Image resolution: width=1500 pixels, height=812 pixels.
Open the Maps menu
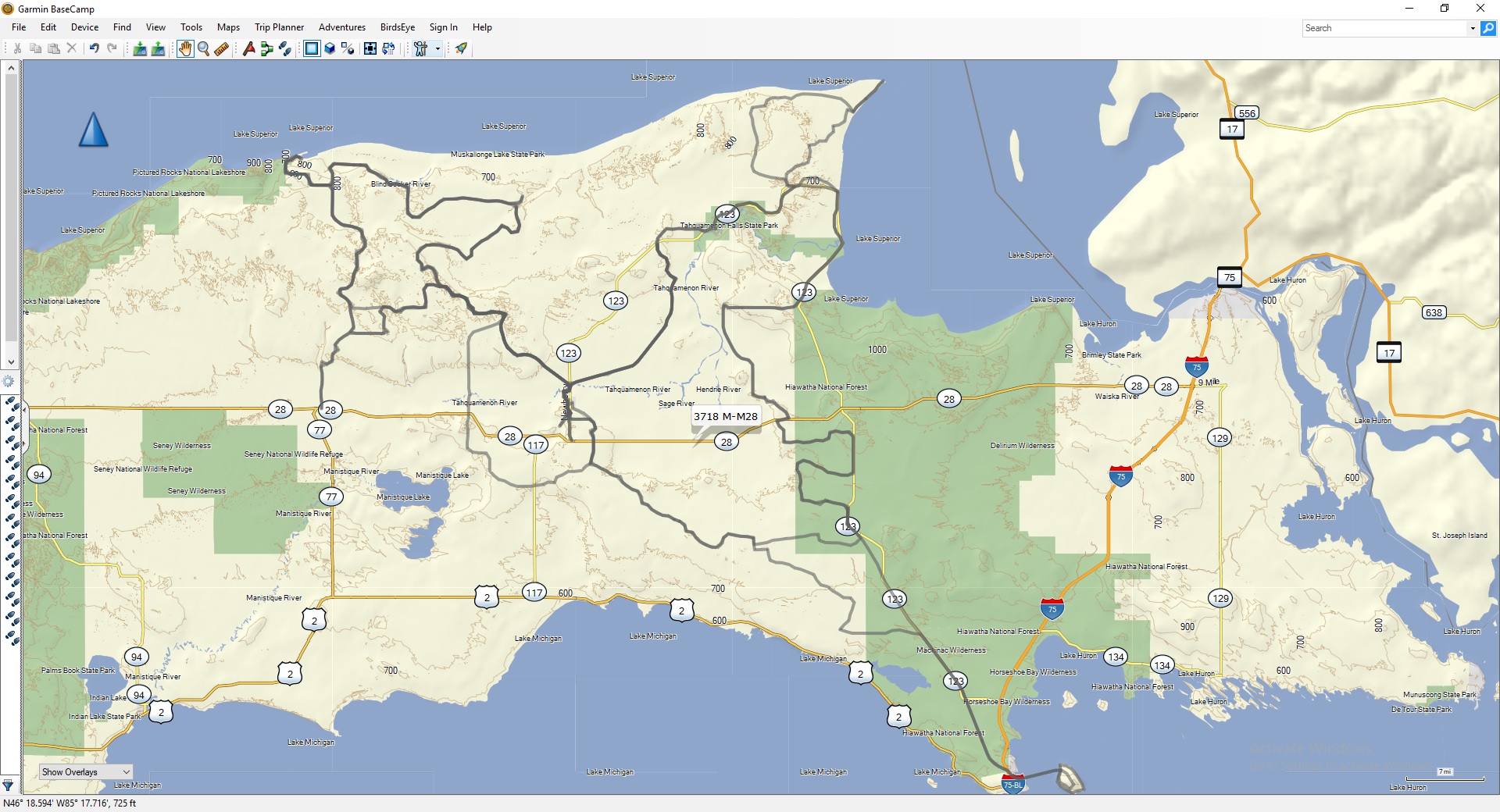[228, 27]
